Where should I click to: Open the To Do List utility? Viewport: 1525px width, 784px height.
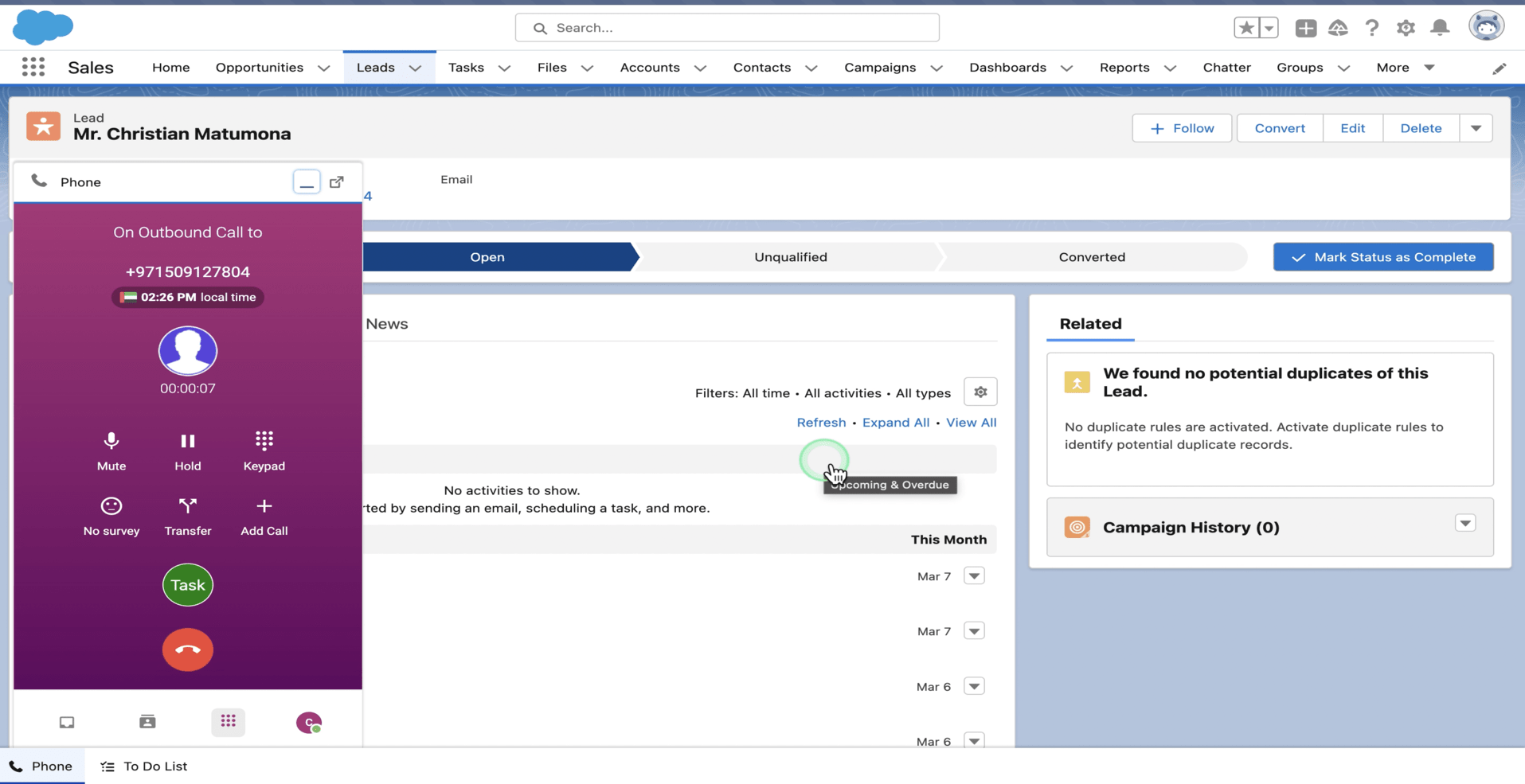pos(144,766)
